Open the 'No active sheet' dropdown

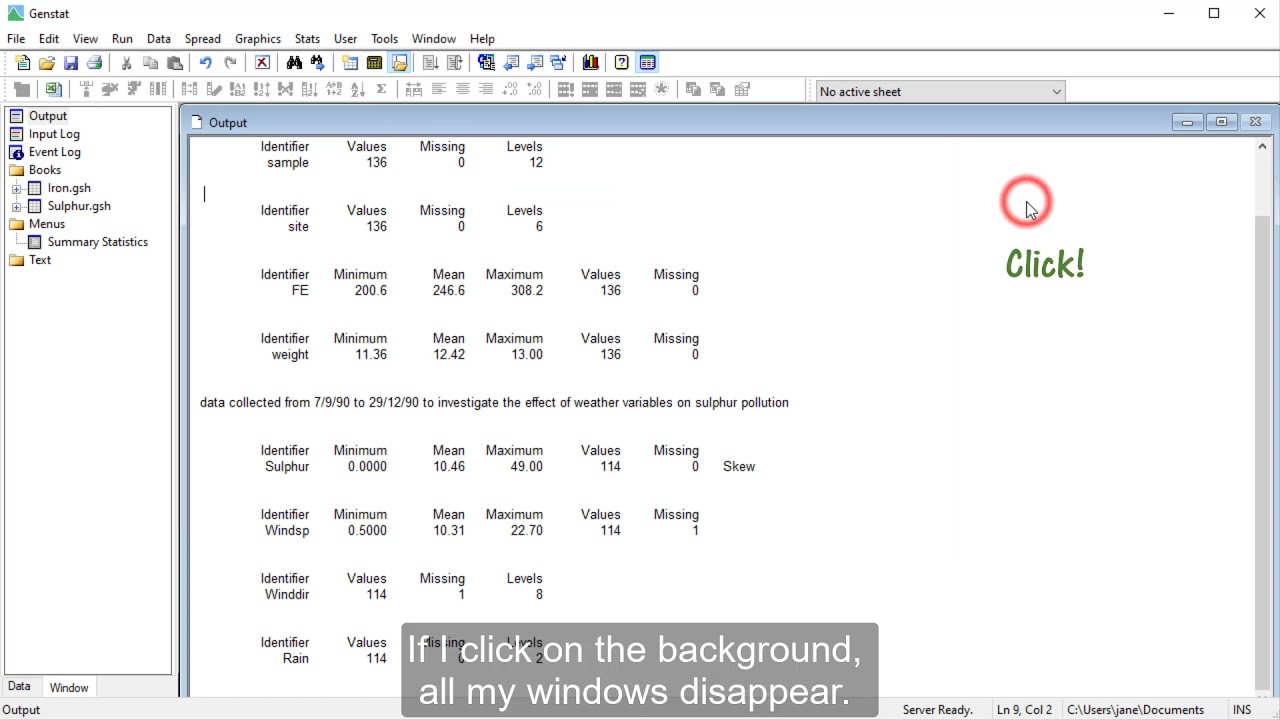point(940,92)
